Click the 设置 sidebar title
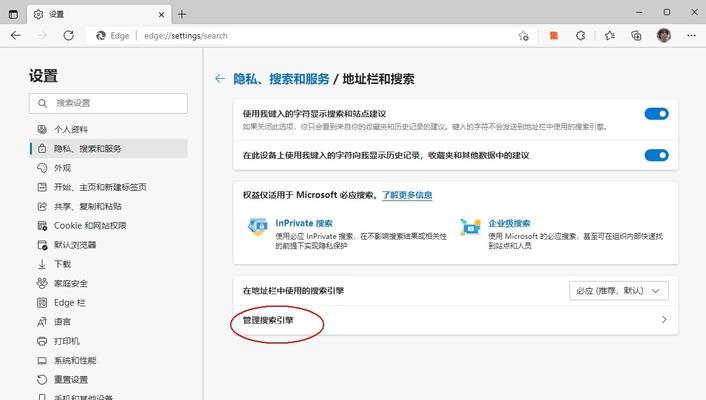Image resolution: width=706 pixels, height=400 pixels. click(43, 76)
